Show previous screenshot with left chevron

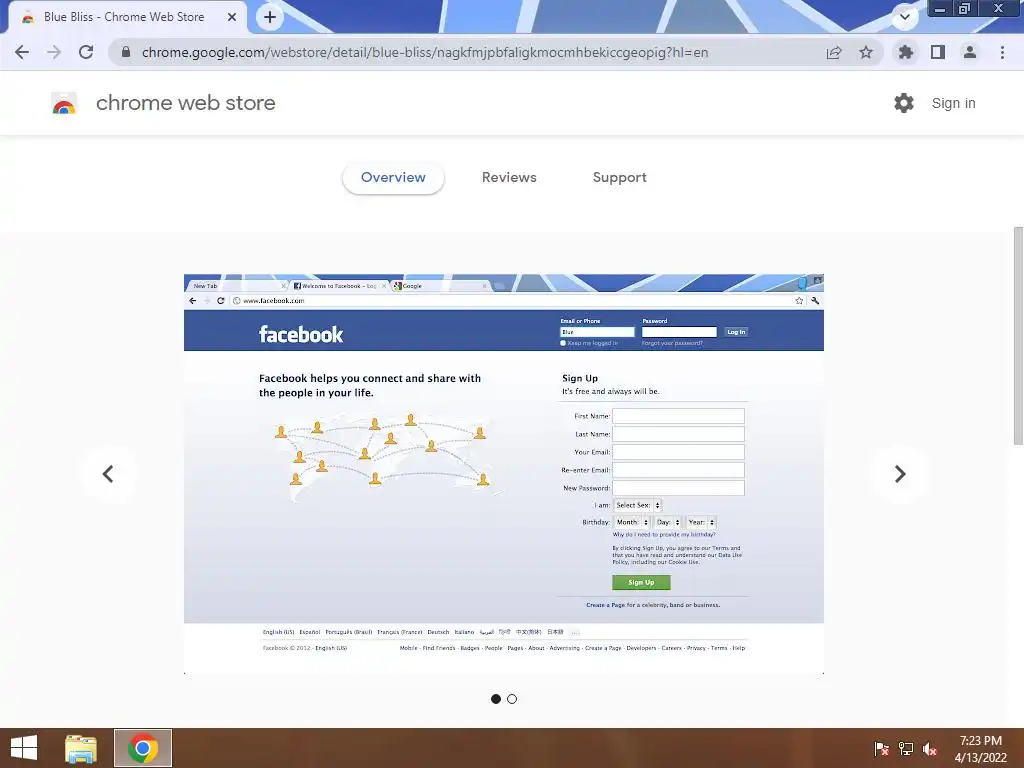coord(108,473)
